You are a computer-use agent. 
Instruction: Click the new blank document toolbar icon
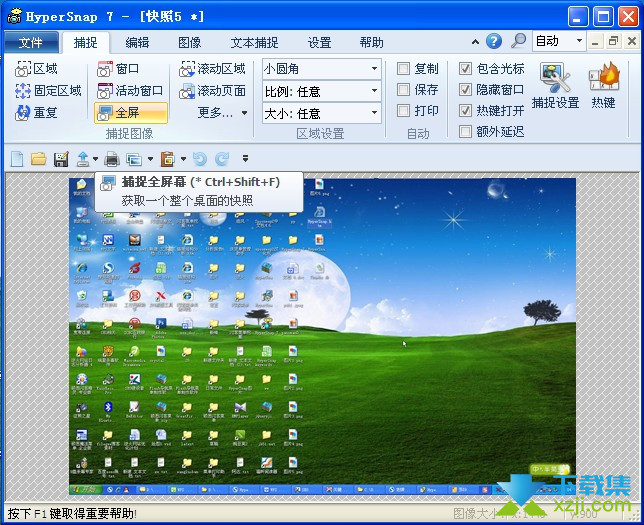click(17, 159)
